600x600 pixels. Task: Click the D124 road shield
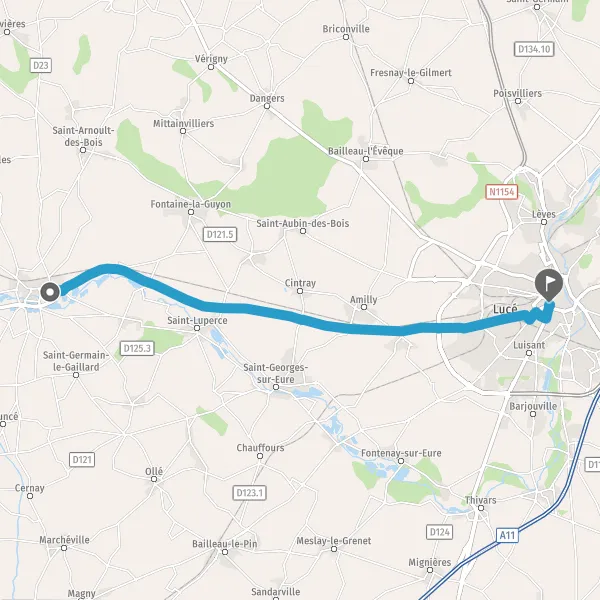(x=439, y=532)
